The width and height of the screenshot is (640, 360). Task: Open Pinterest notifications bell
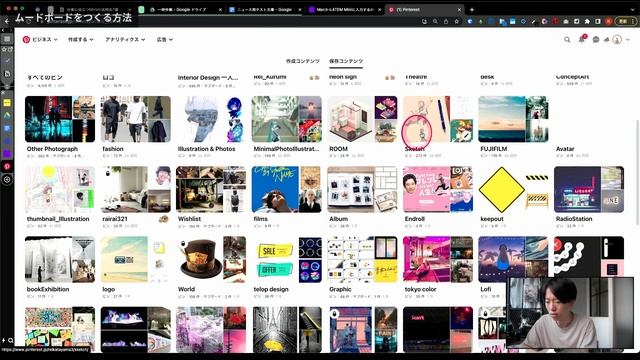tap(582, 40)
